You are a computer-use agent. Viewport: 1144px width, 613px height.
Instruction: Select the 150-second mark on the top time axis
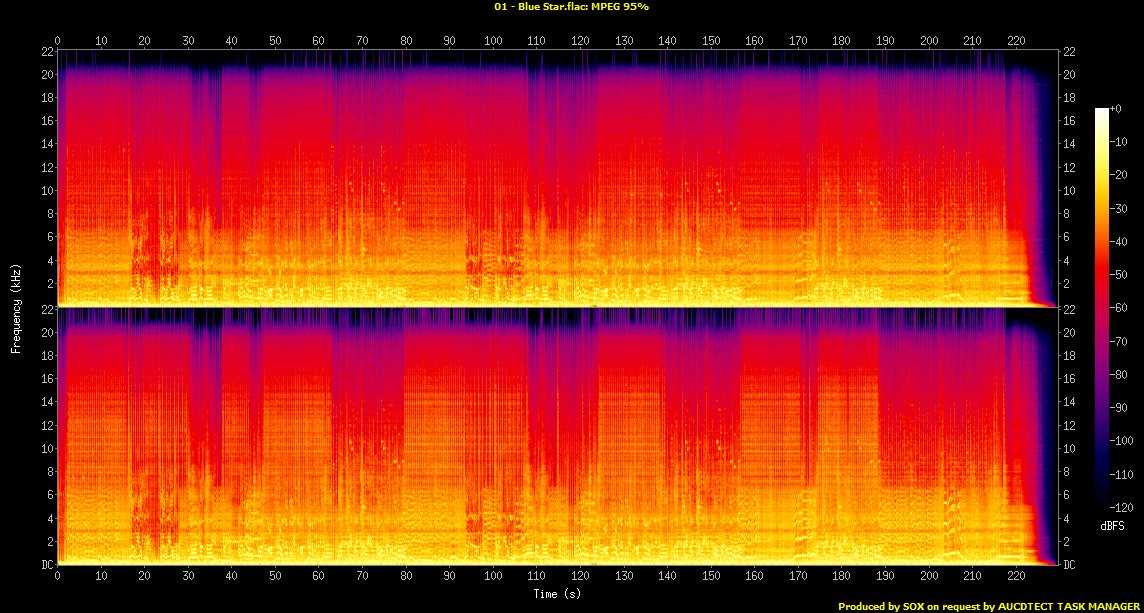[711, 41]
